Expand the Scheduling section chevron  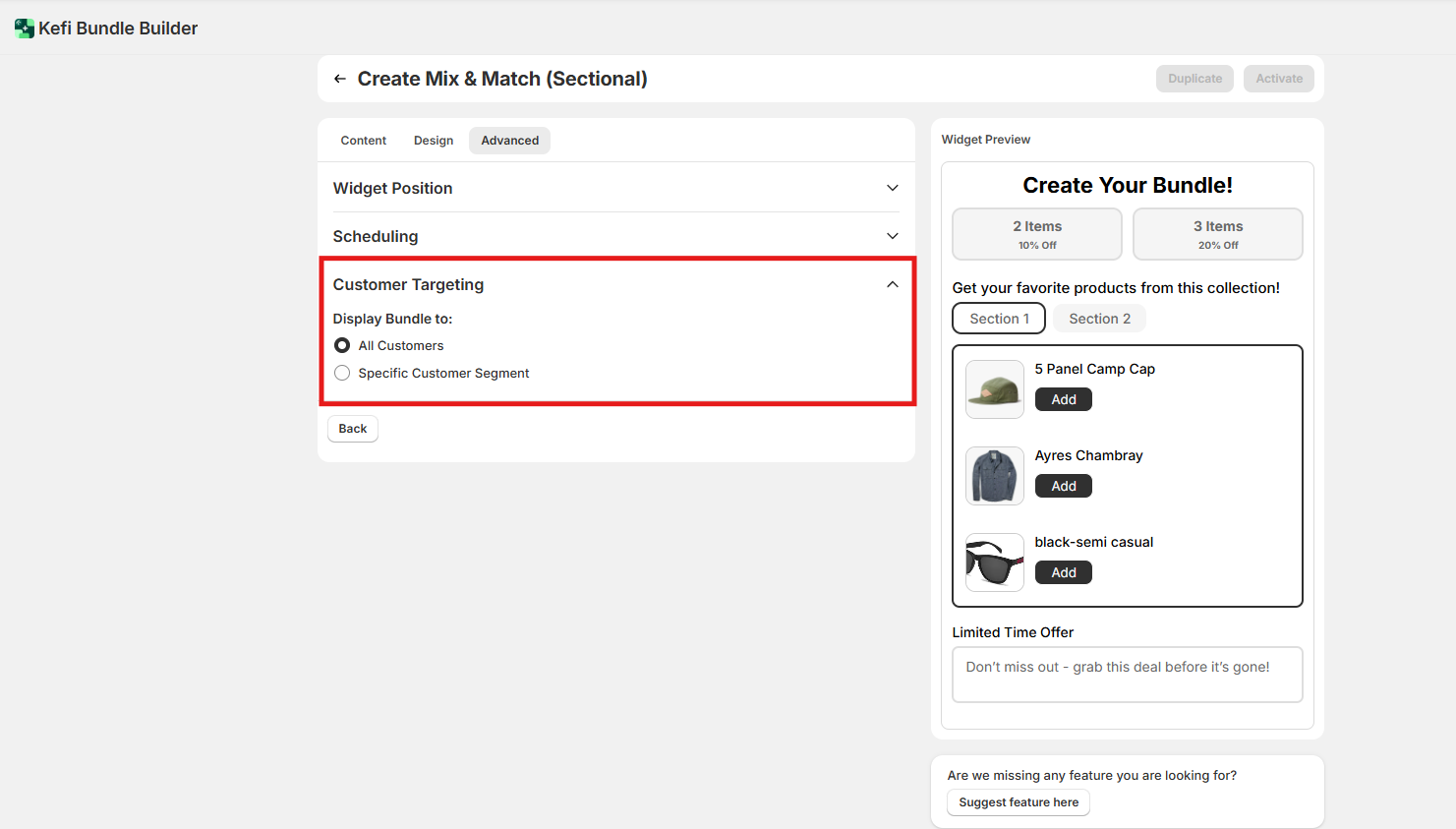[x=892, y=236]
